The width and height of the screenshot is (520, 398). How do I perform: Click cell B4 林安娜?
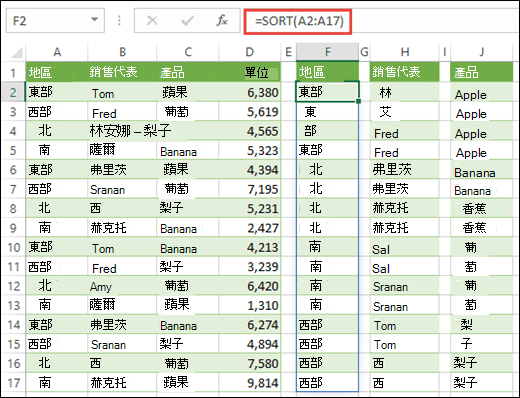(x=110, y=131)
